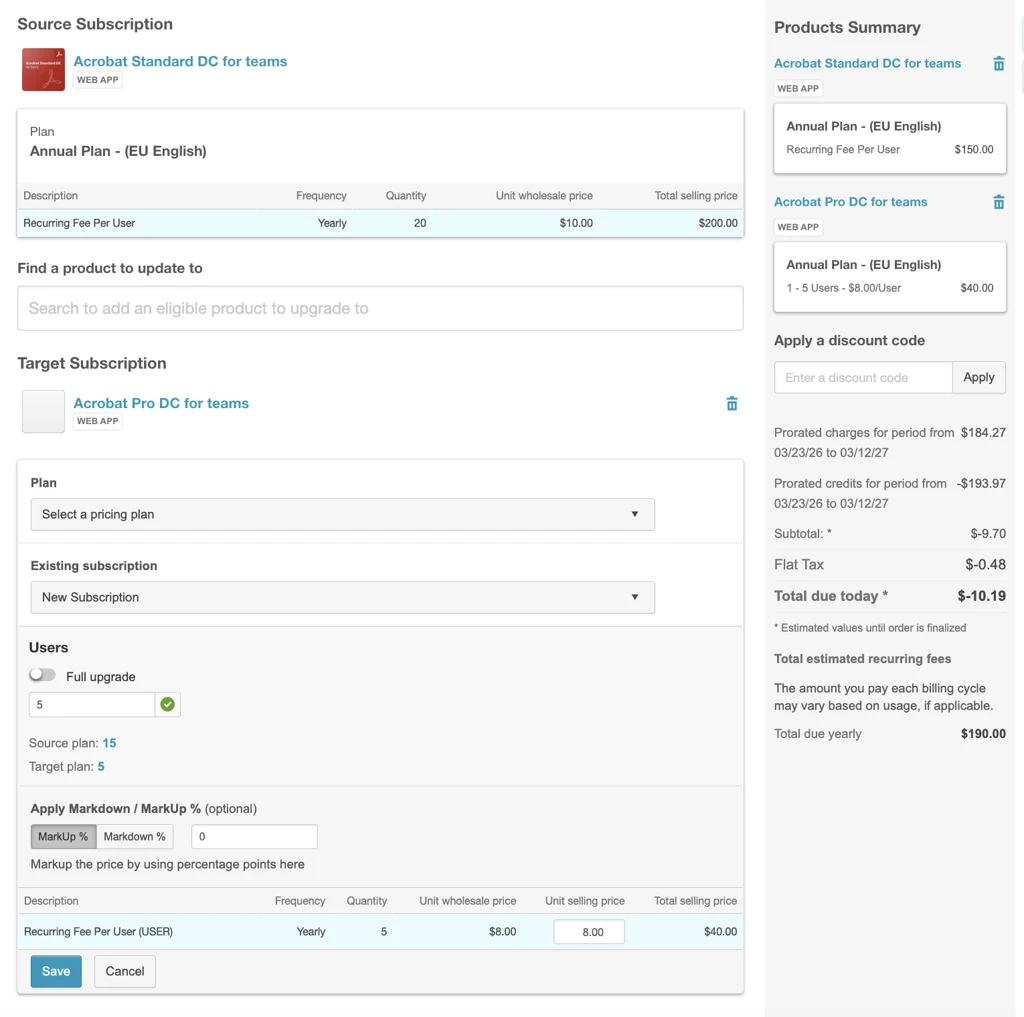Delete the Target Subscription with trash icon
Screen dimensions: 1024x1017
732,404
